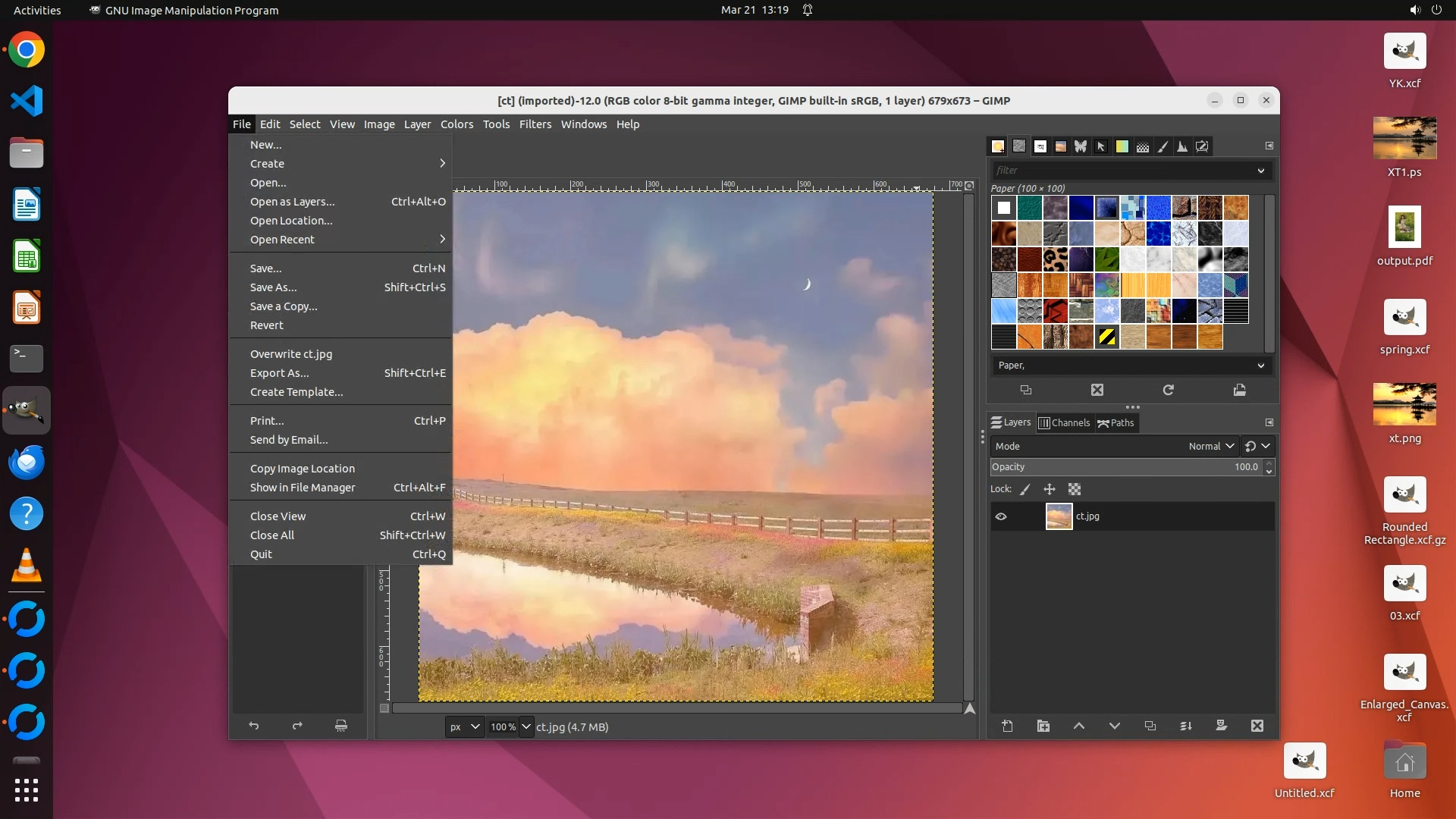The image size is (1456, 819).
Task: Open the 100% zoom level dropdown
Action: (526, 726)
